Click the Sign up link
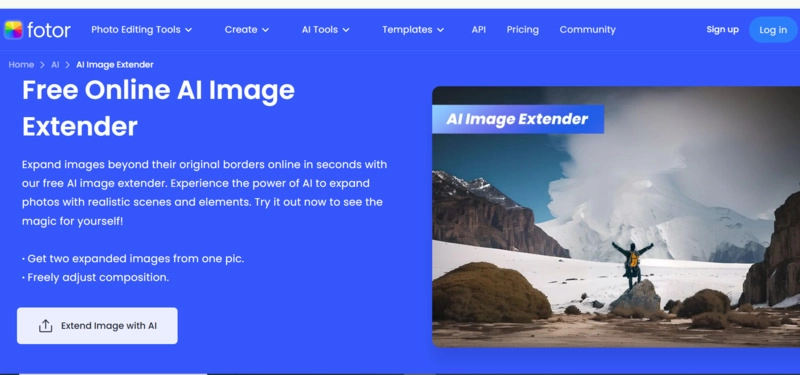800x375 pixels. (722, 30)
